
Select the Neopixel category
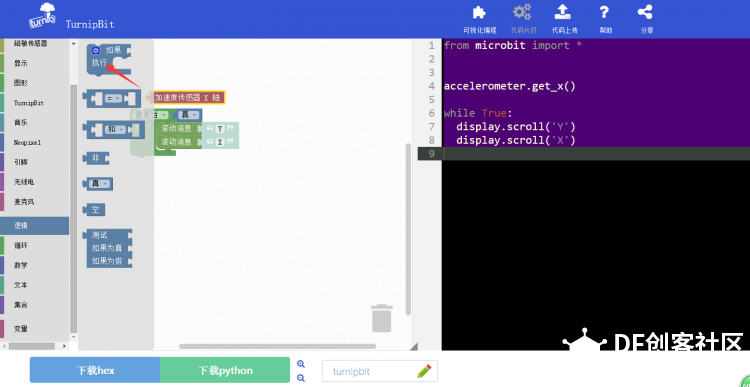click(x=34, y=143)
